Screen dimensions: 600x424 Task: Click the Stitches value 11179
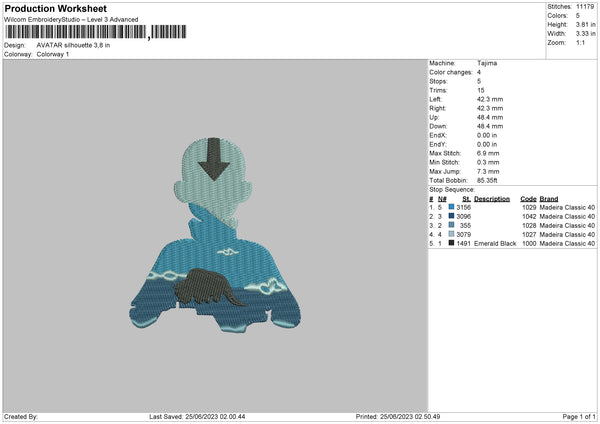585,7
